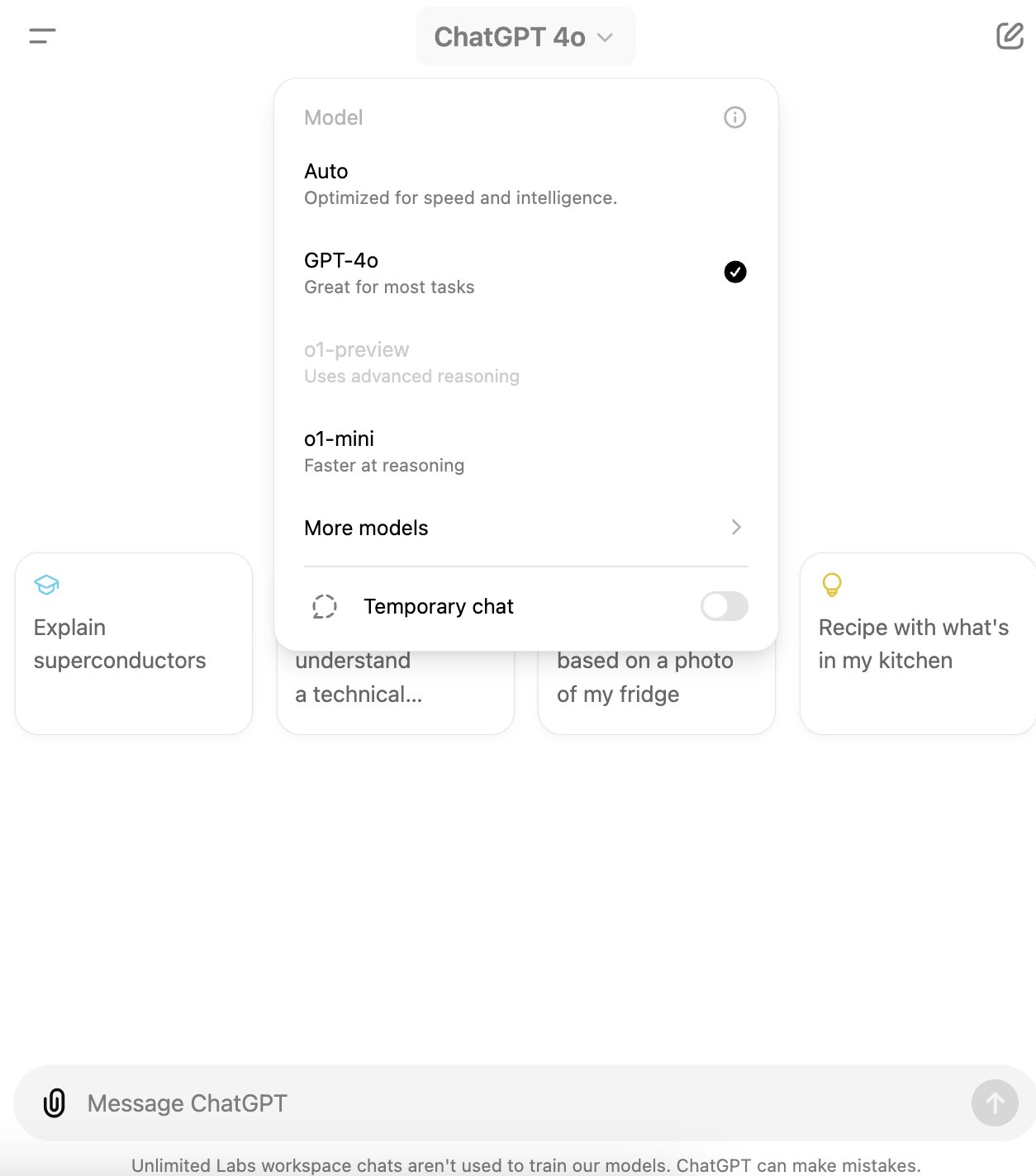Screen dimensions: 1036x1176
Task: Enable the Temporary chat switch
Action: pos(725,606)
